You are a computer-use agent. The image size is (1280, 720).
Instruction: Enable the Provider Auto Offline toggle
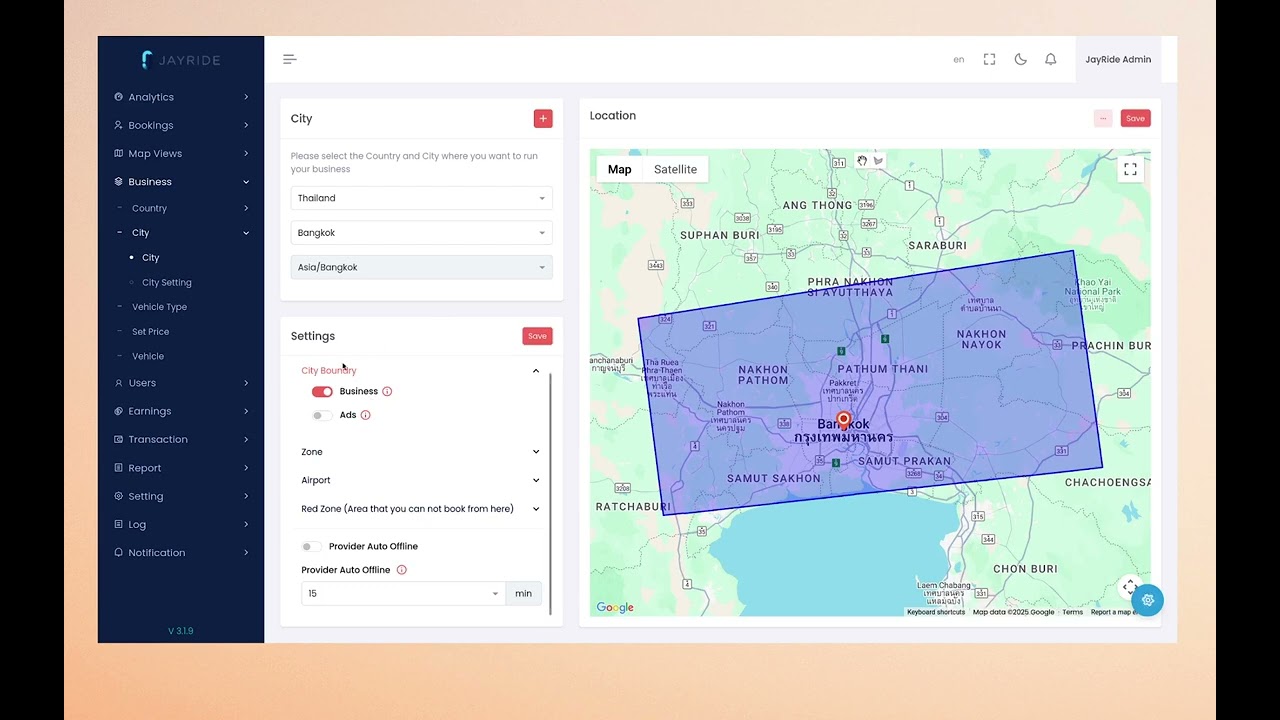pos(312,546)
